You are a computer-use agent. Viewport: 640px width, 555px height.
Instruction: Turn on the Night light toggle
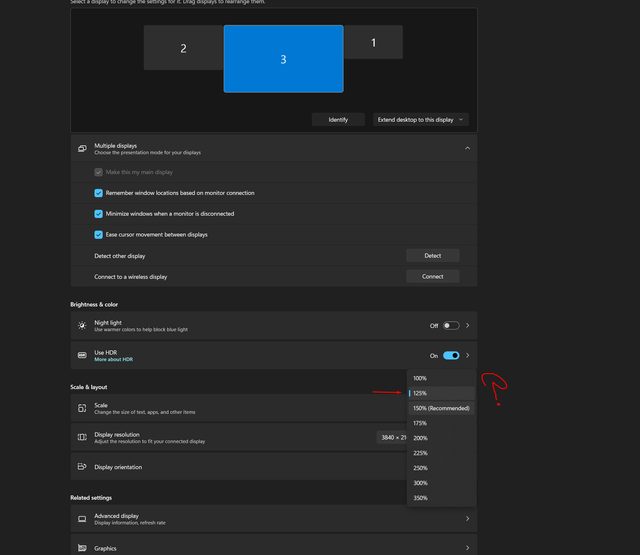coord(451,325)
